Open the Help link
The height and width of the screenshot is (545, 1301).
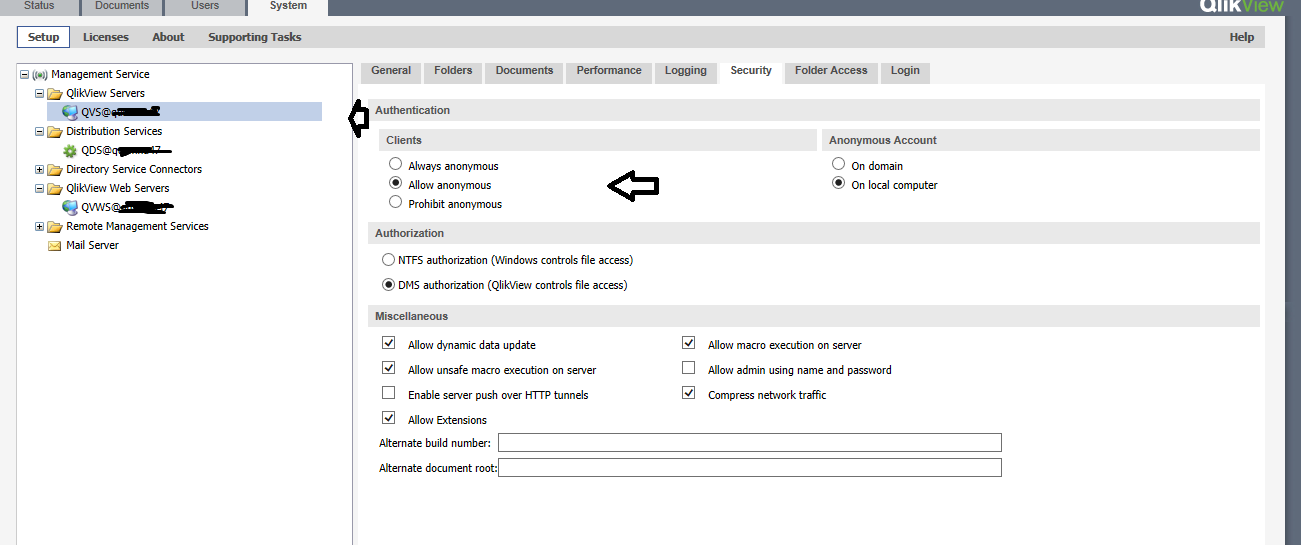pyautogui.click(x=1241, y=37)
